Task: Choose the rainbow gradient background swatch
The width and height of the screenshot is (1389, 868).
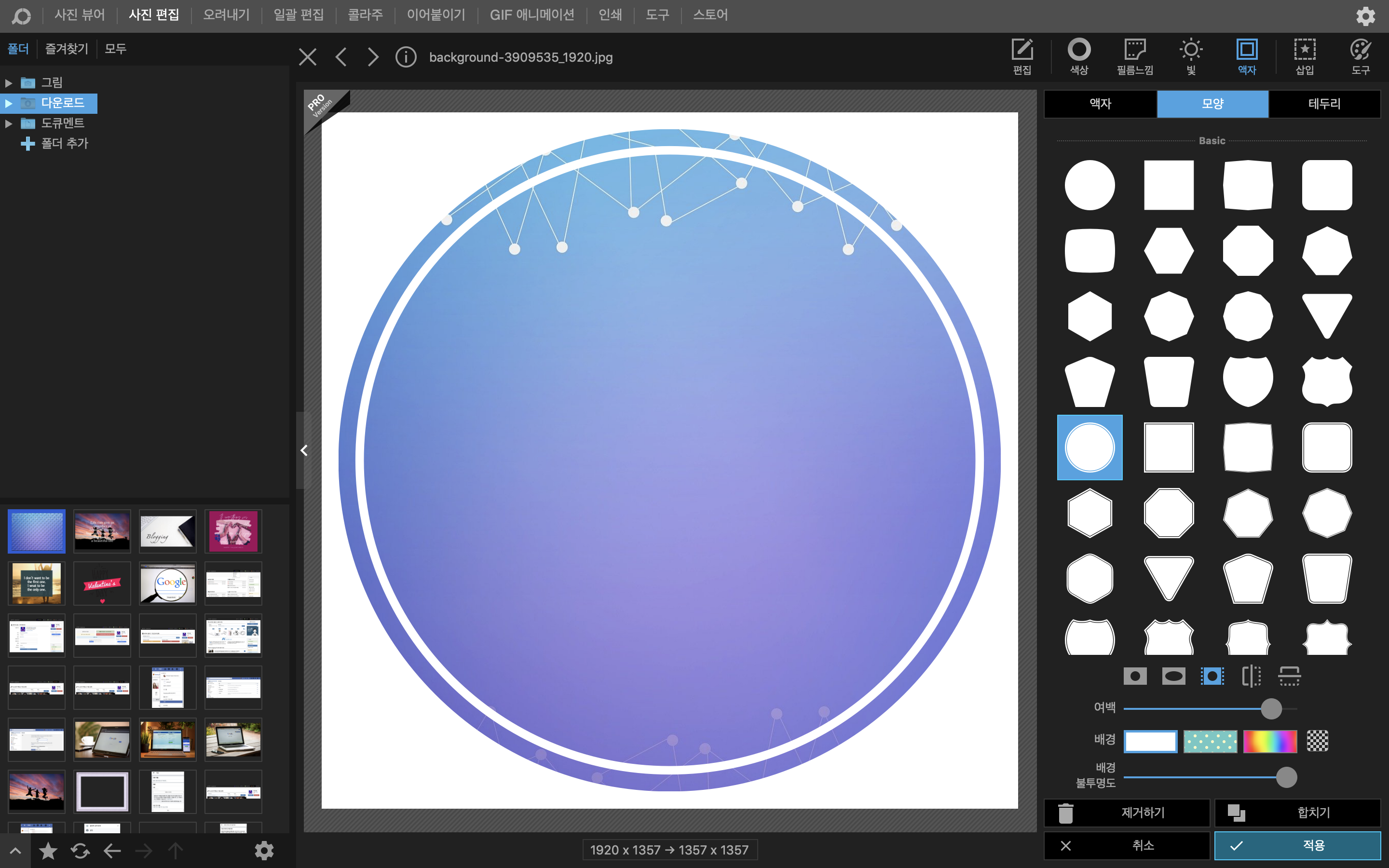Action: pos(1269,741)
